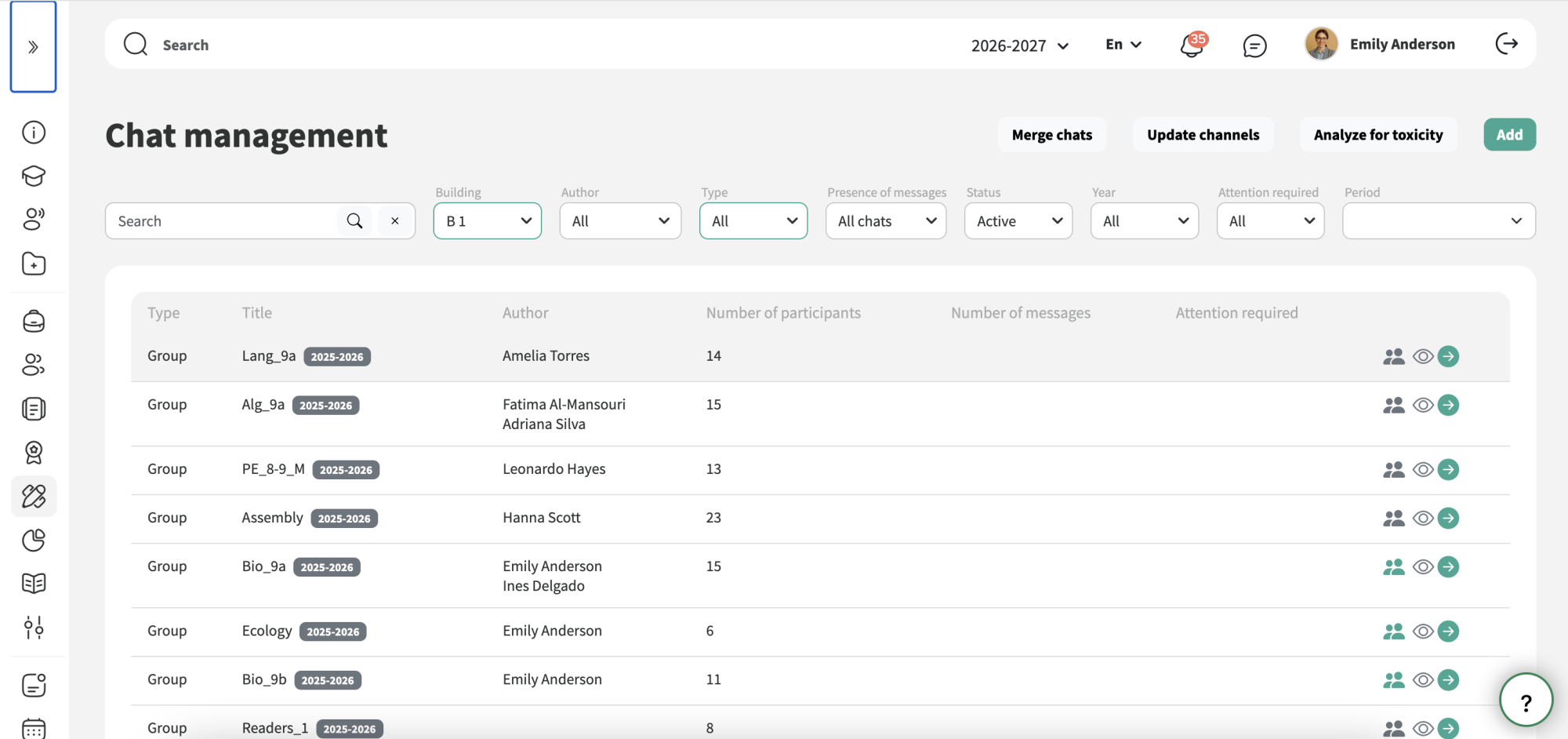The image size is (1568, 739).
Task: Open the open-book sidebar icon
Action: coord(34,583)
